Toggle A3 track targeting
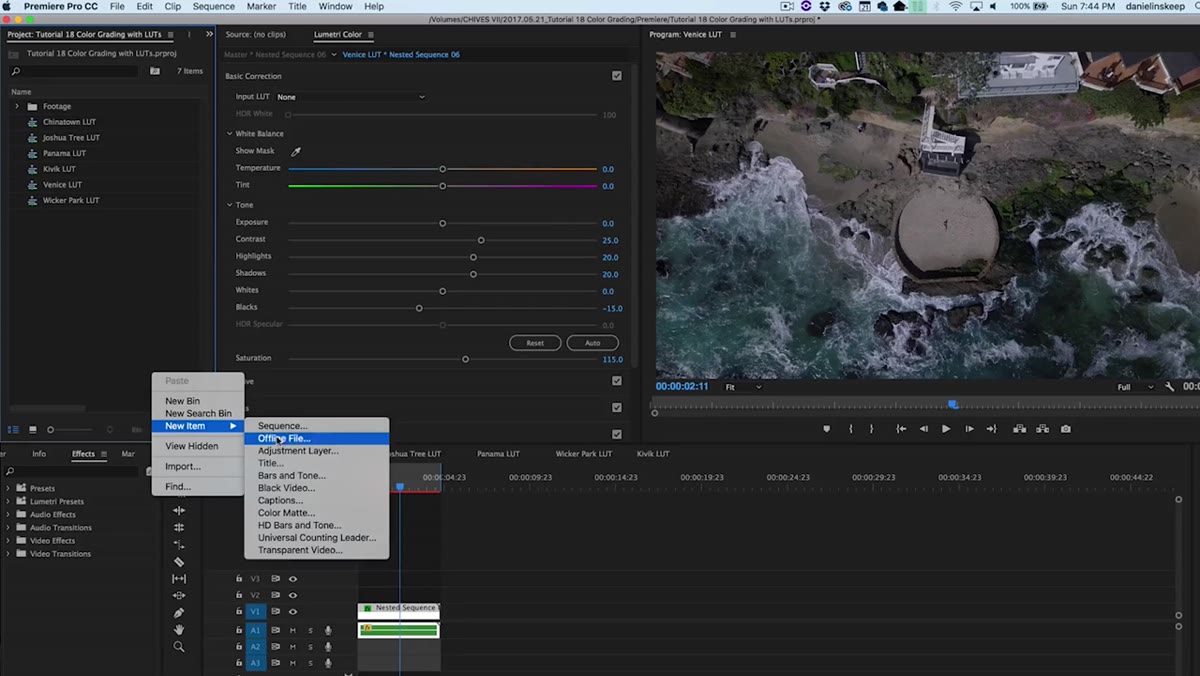1200x676 pixels. (255, 662)
